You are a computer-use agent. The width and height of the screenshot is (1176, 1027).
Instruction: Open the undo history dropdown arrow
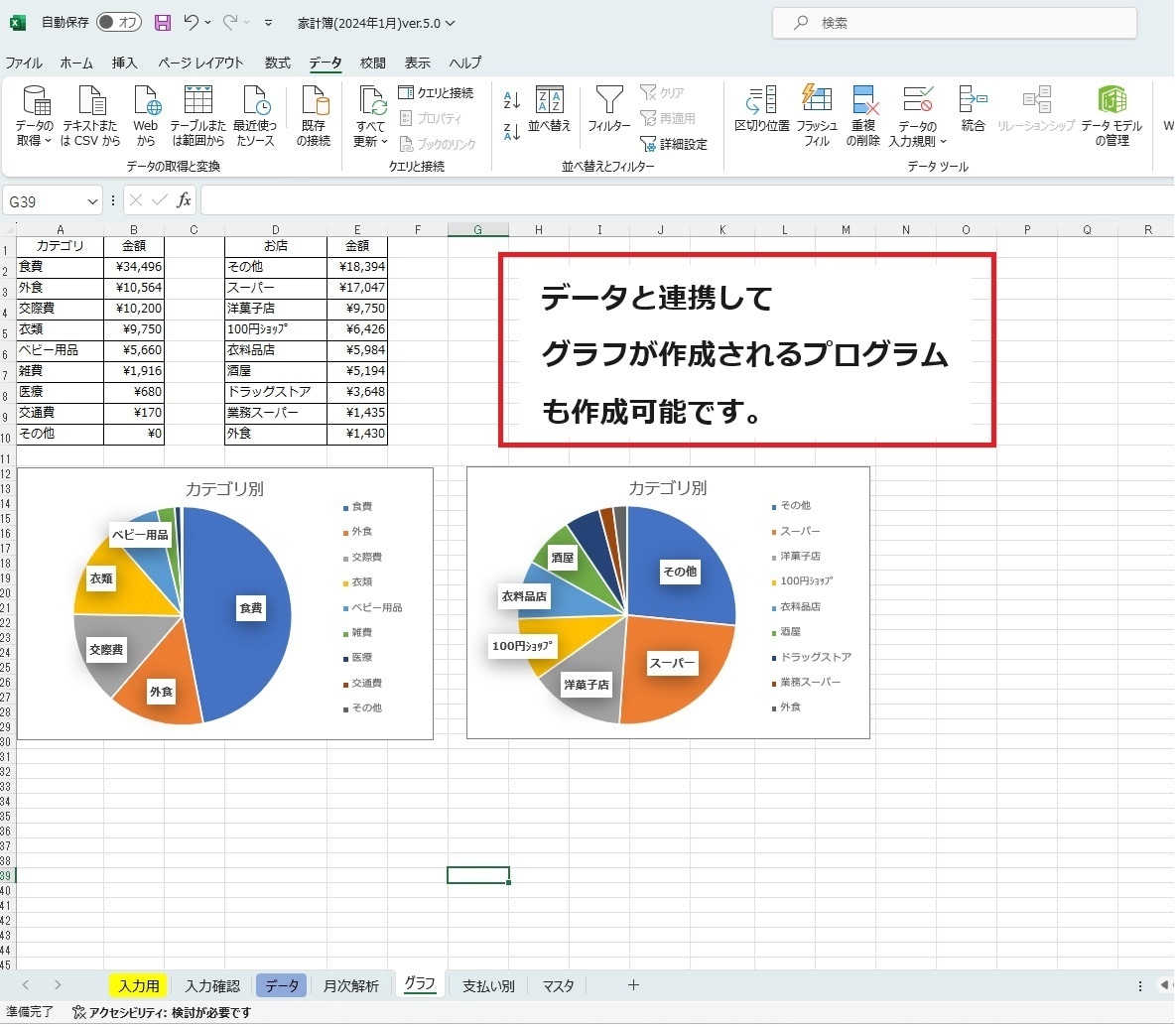tap(207, 23)
